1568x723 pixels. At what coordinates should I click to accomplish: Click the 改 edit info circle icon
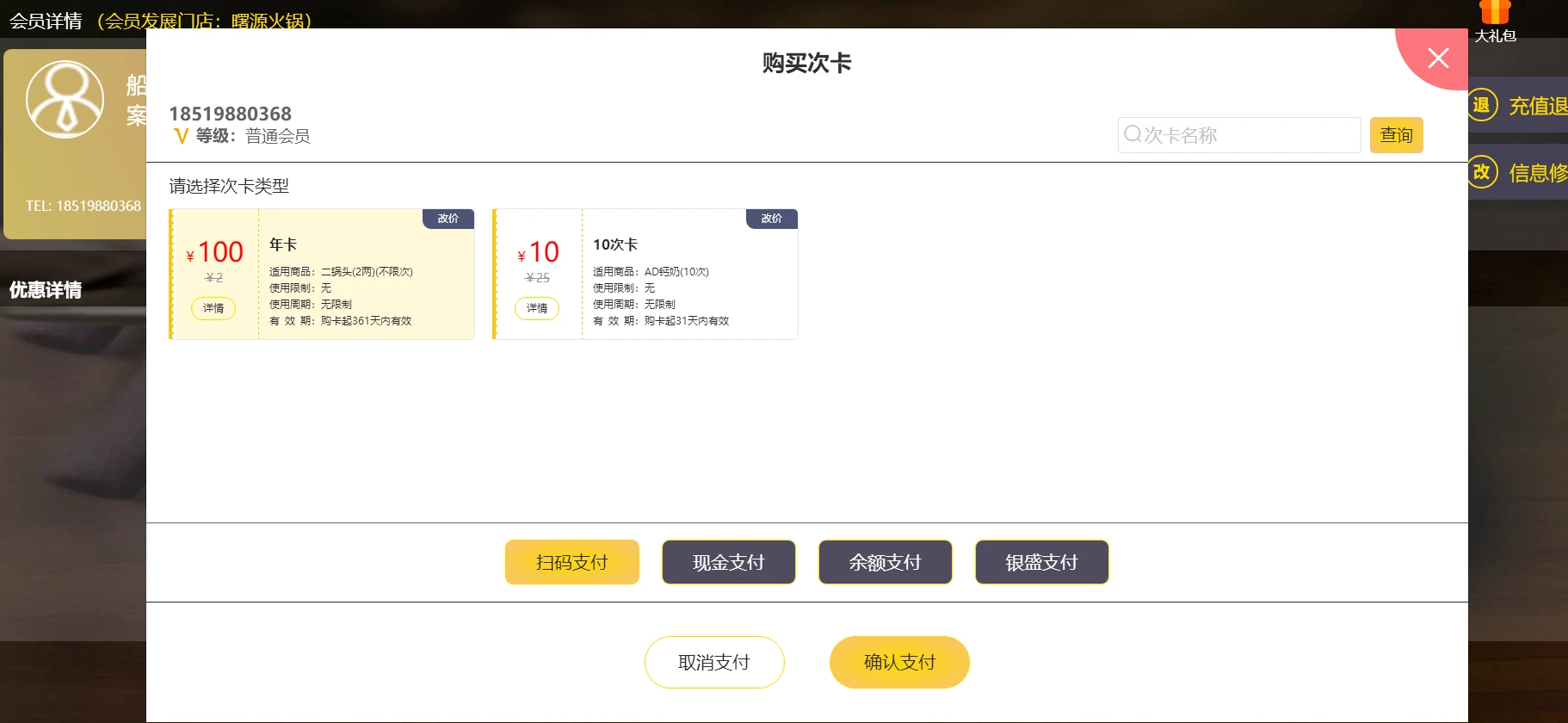[x=1481, y=172]
